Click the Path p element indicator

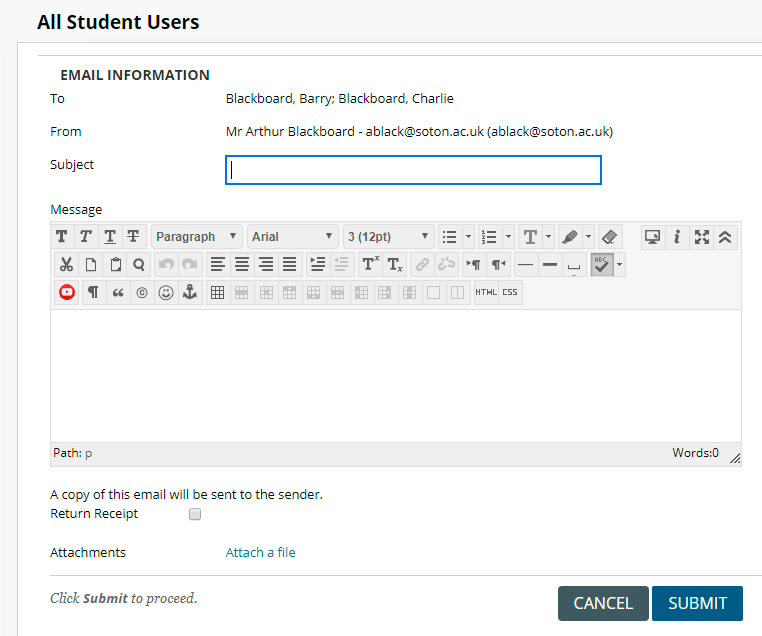click(88, 453)
